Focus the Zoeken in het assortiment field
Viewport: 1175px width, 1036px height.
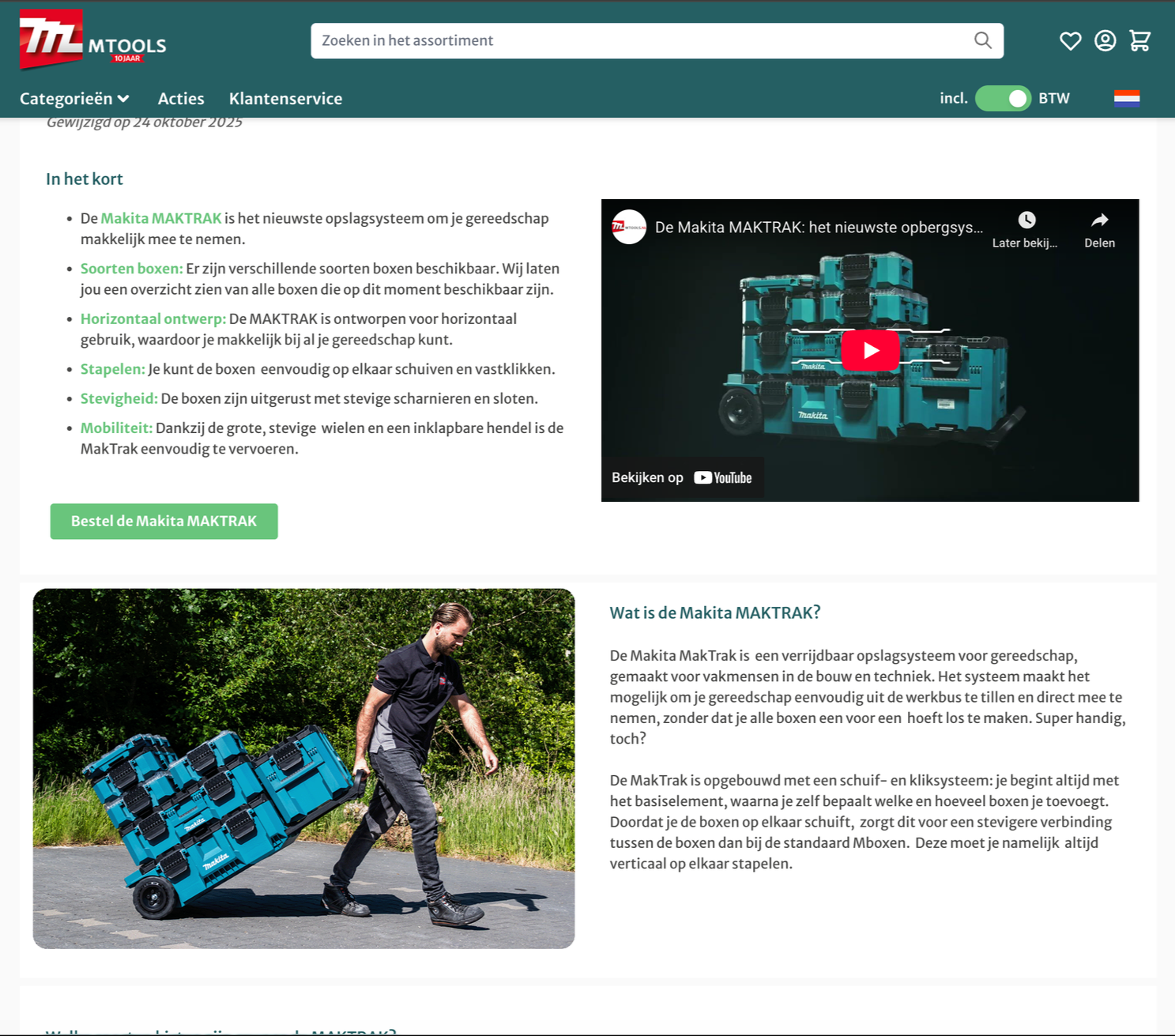coord(657,40)
